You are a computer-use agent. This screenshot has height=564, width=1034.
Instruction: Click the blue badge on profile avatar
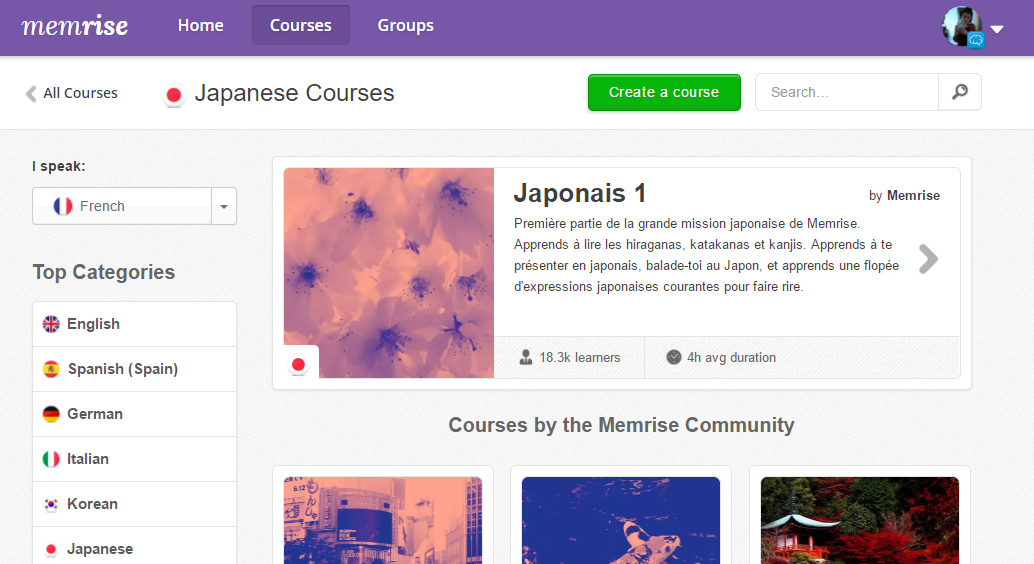pos(975,40)
